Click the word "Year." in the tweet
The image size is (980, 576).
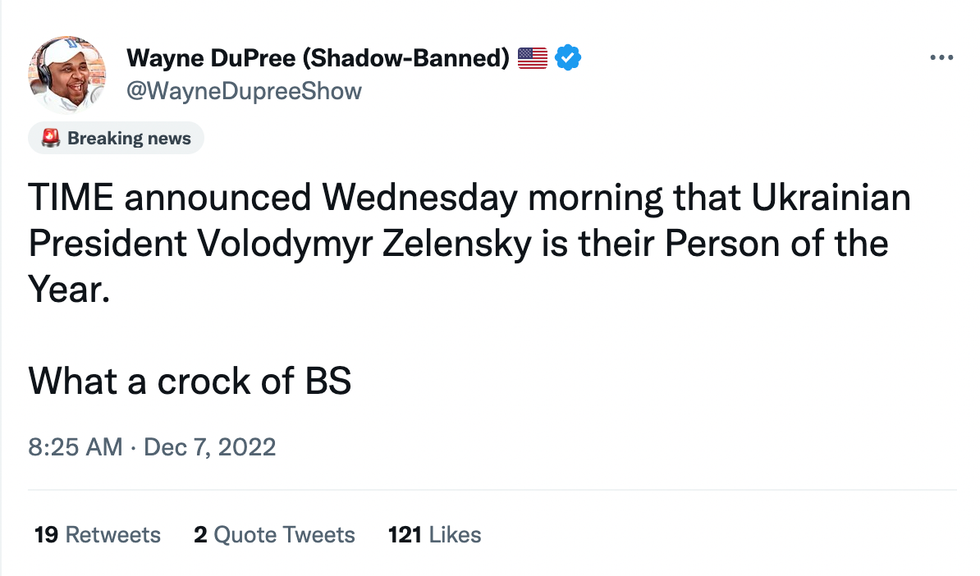[x=68, y=288]
